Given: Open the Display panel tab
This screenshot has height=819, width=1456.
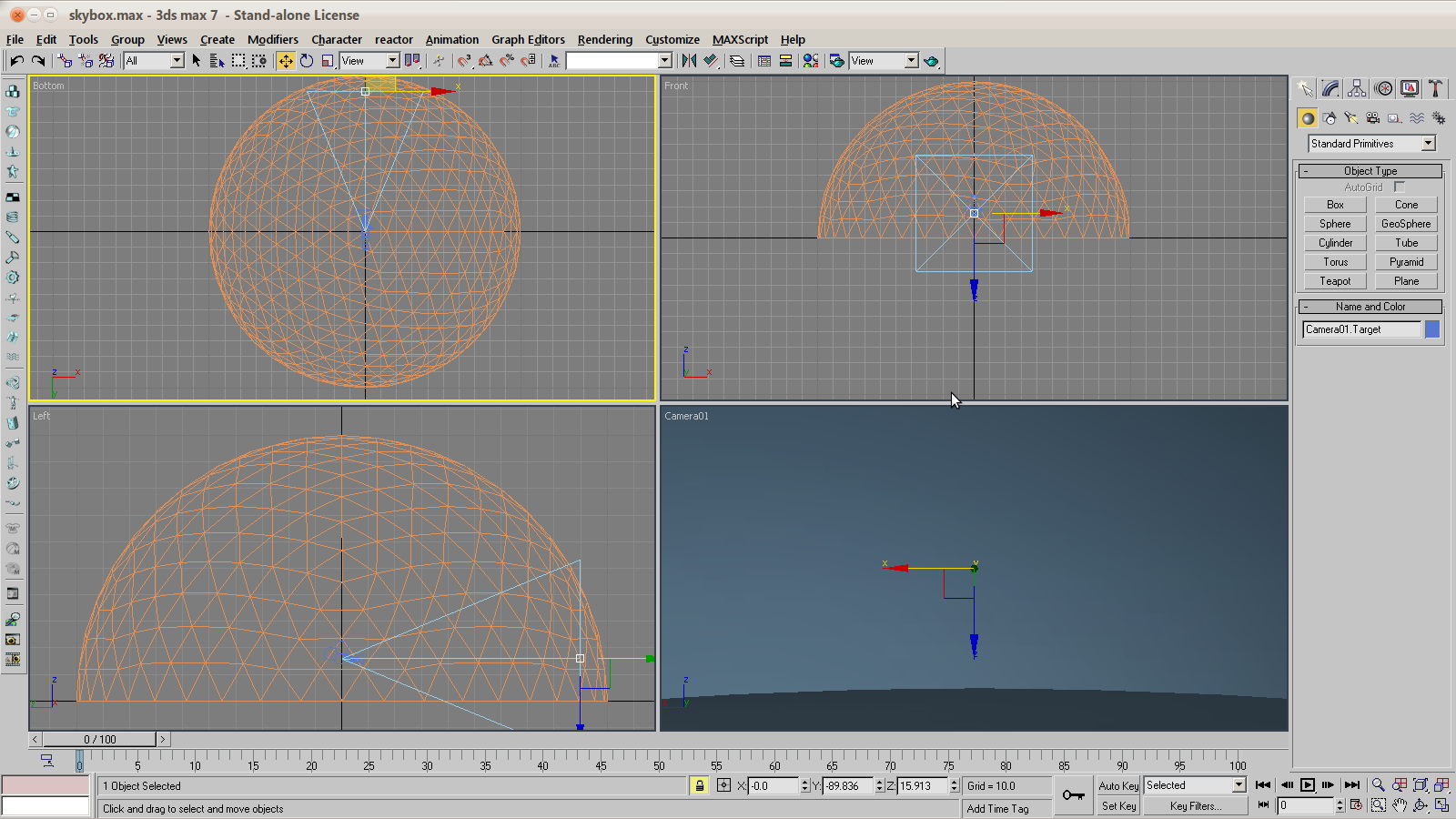Looking at the screenshot, I should click(x=1410, y=88).
